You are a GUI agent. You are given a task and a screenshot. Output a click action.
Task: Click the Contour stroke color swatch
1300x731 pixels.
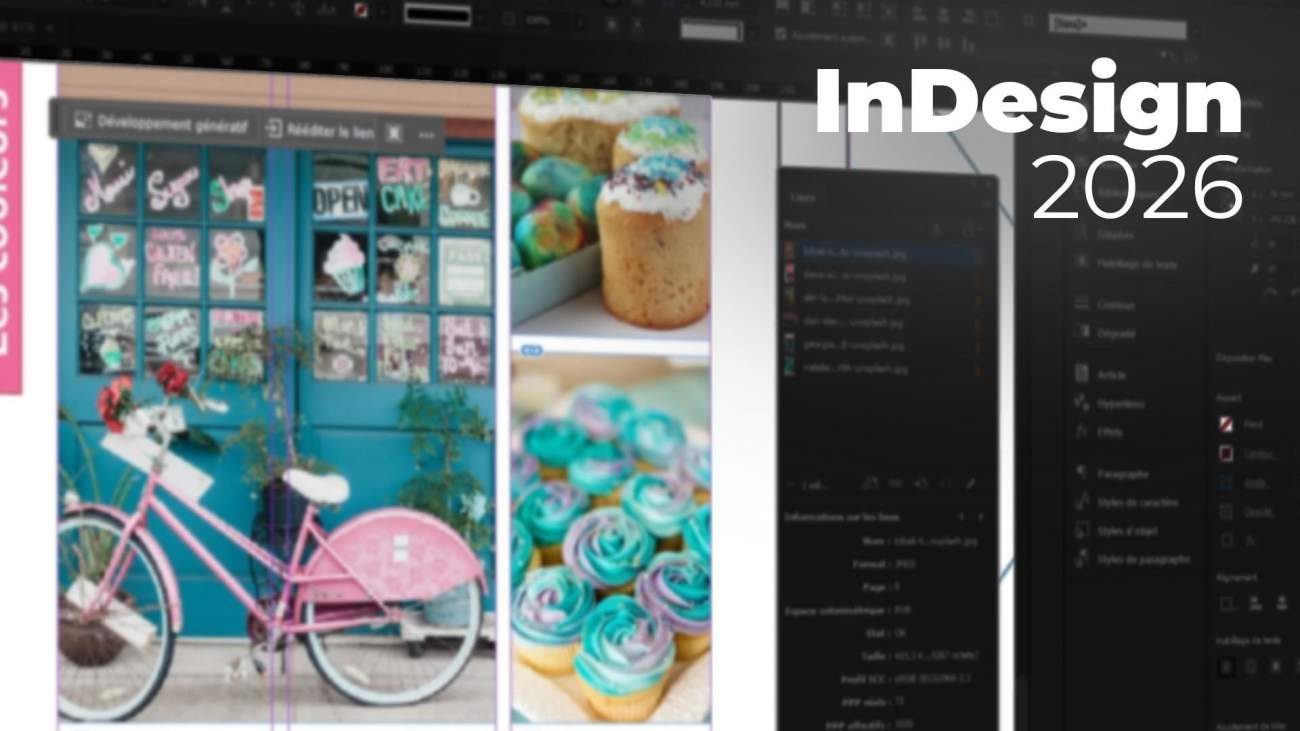click(1226, 453)
